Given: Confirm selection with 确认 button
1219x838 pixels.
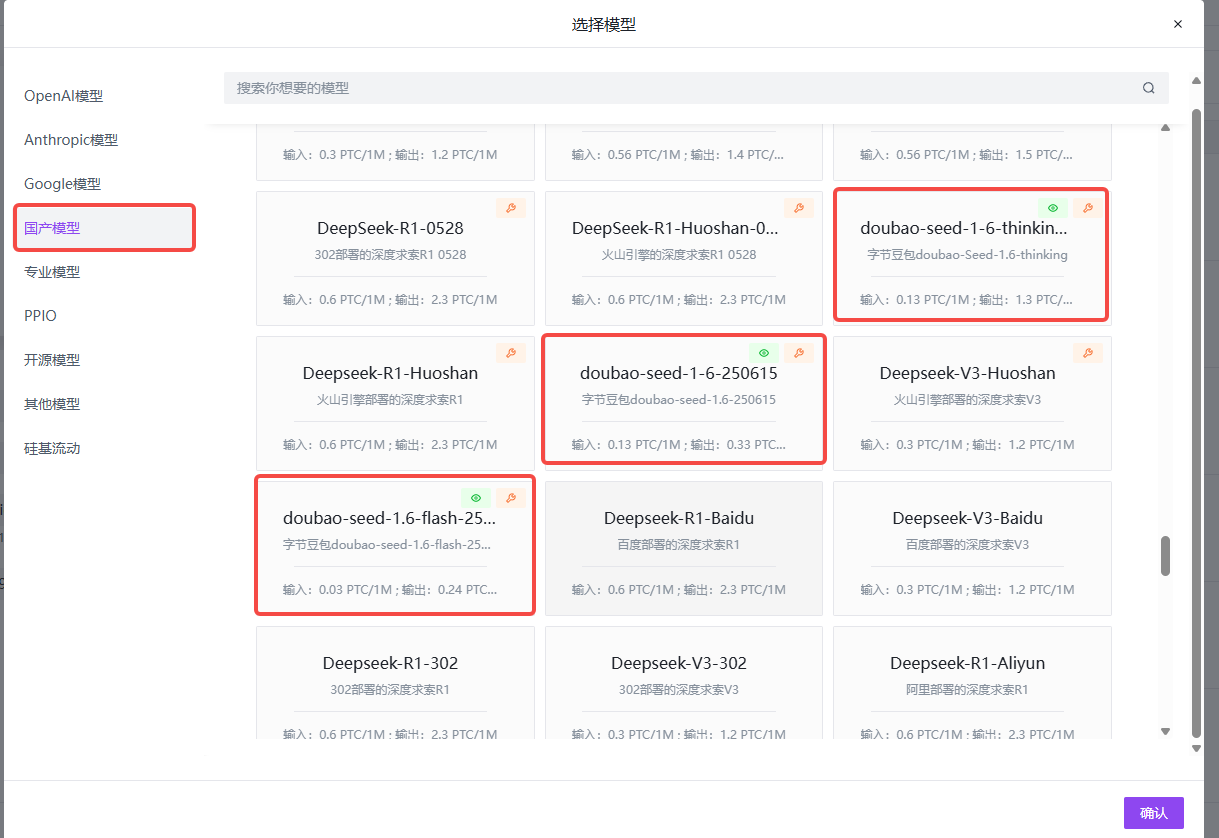Looking at the screenshot, I should point(1153,813).
